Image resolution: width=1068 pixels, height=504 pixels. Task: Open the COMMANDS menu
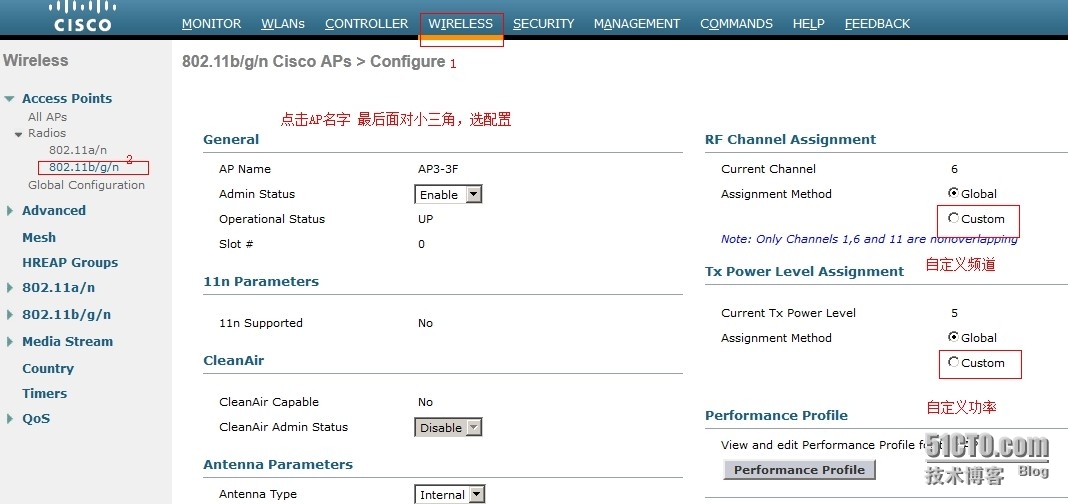736,24
